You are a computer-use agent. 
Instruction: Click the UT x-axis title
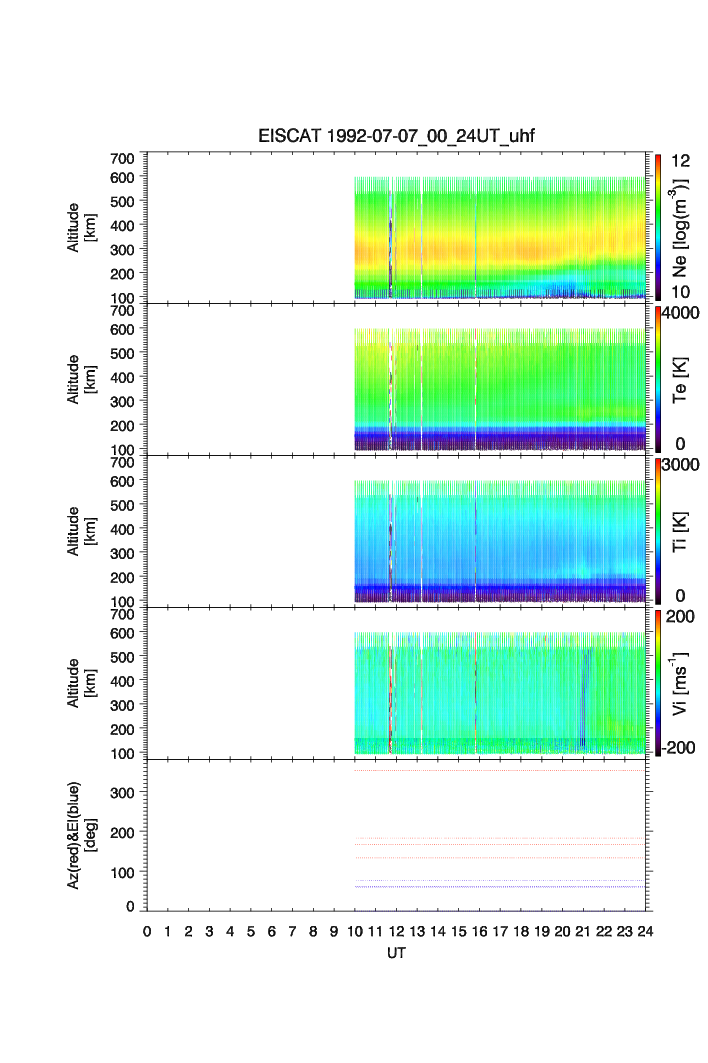pyautogui.click(x=396, y=953)
